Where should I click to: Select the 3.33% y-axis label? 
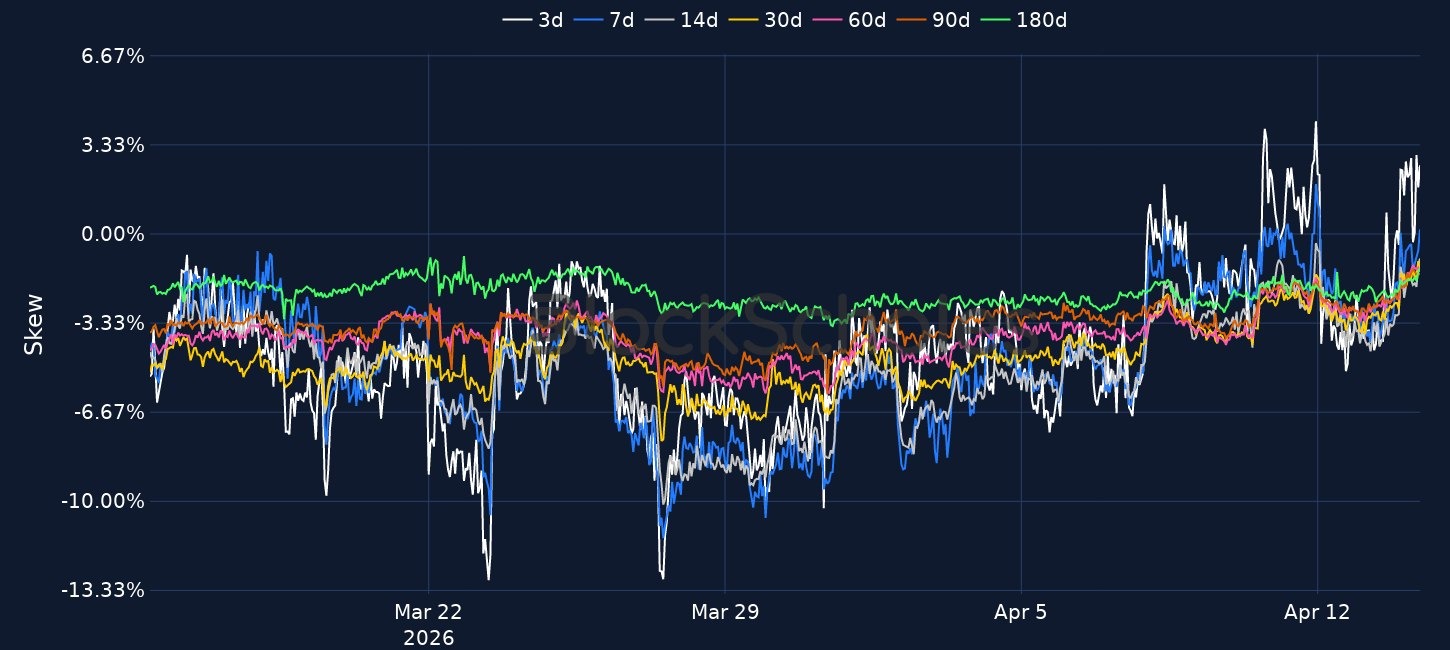point(113,146)
